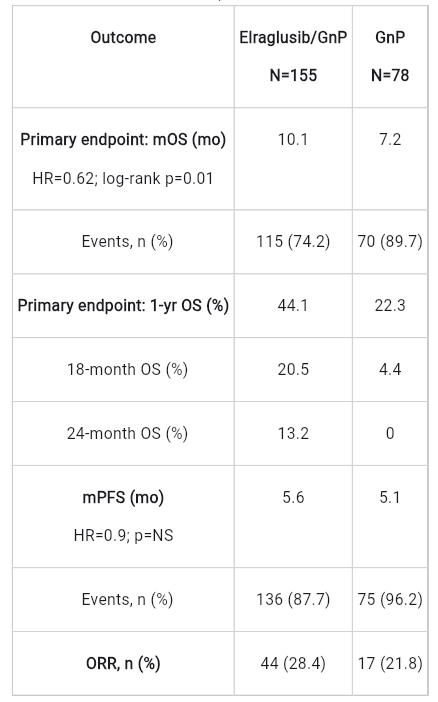Select the Elraglusib/GnP column header

coord(293,37)
